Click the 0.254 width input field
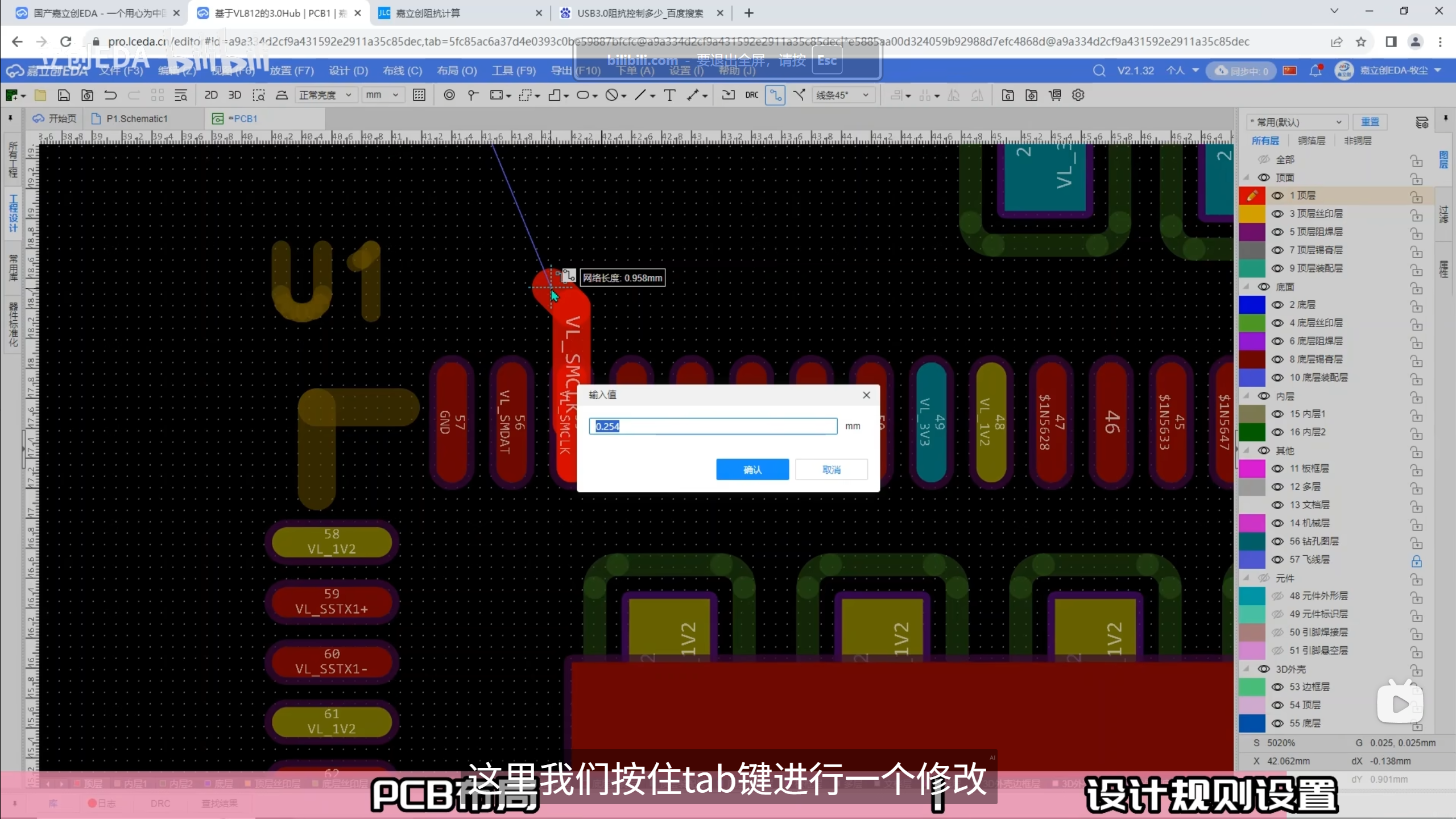This screenshot has width=1456, height=819. point(713,426)
